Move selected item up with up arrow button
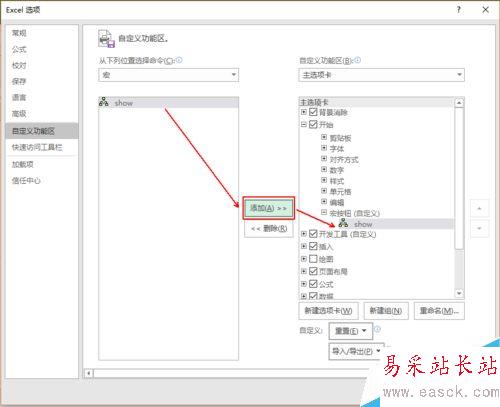Screen dimensions: 500x407 [x=479, y=209]
